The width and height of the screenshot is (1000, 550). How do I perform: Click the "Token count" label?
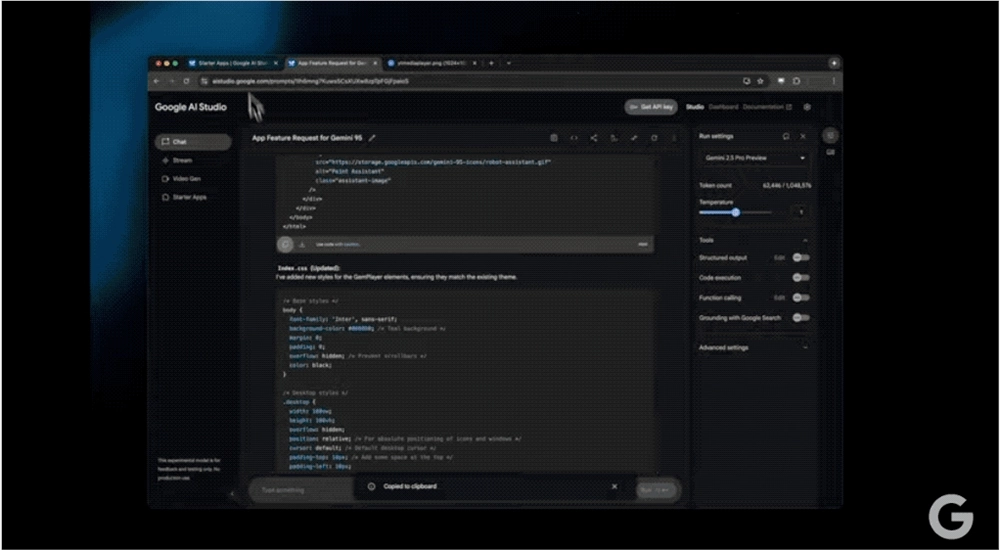[x=716, y=186]
